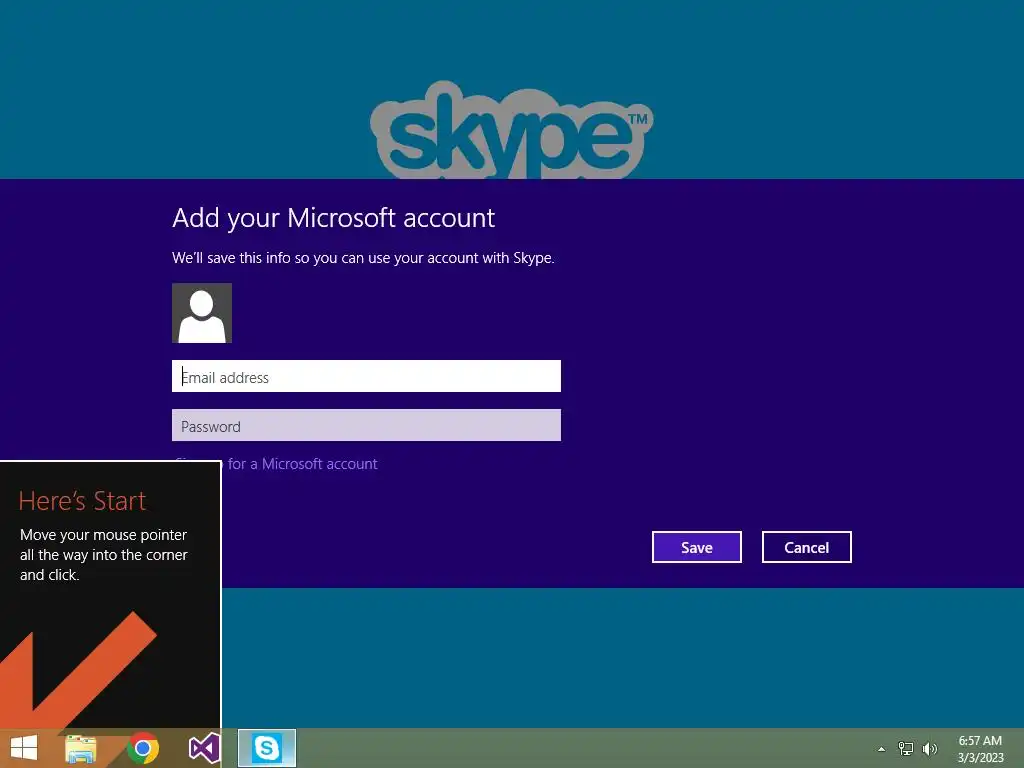Click the 'Here's Start' tip title
This screenshot has height=768, width=1024.
[82, 501]
